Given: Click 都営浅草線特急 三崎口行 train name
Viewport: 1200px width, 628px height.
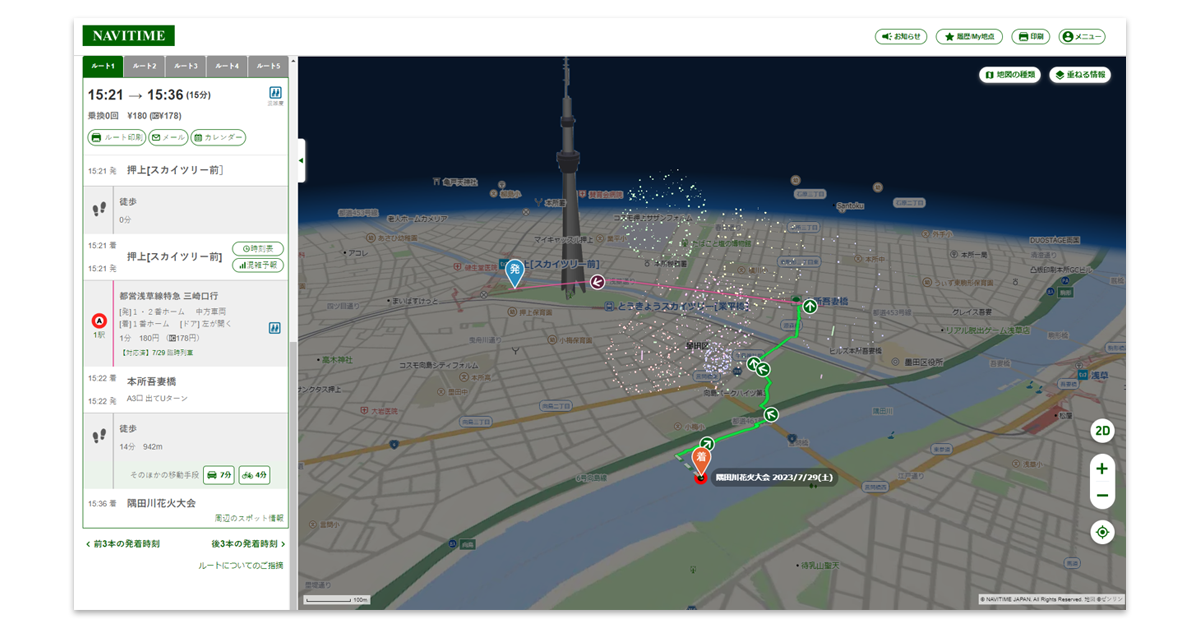Looking at the screenshot, I should click(x=169, y=296).
